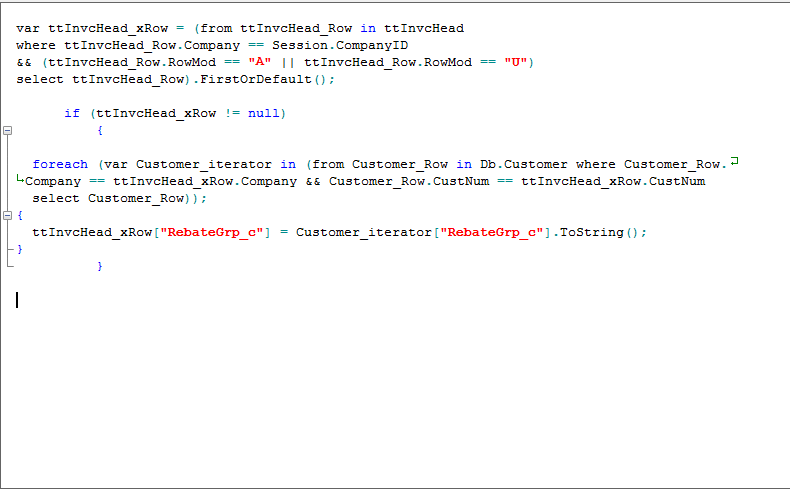
Task: Click the closing brace of the if block
Action: click(100, 266)
